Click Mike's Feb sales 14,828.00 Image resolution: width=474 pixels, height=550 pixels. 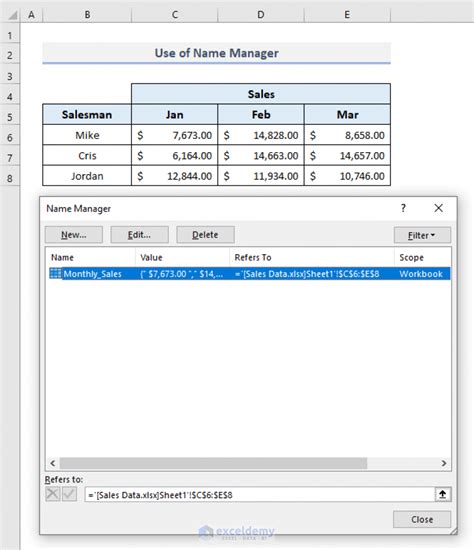(261, 135)
